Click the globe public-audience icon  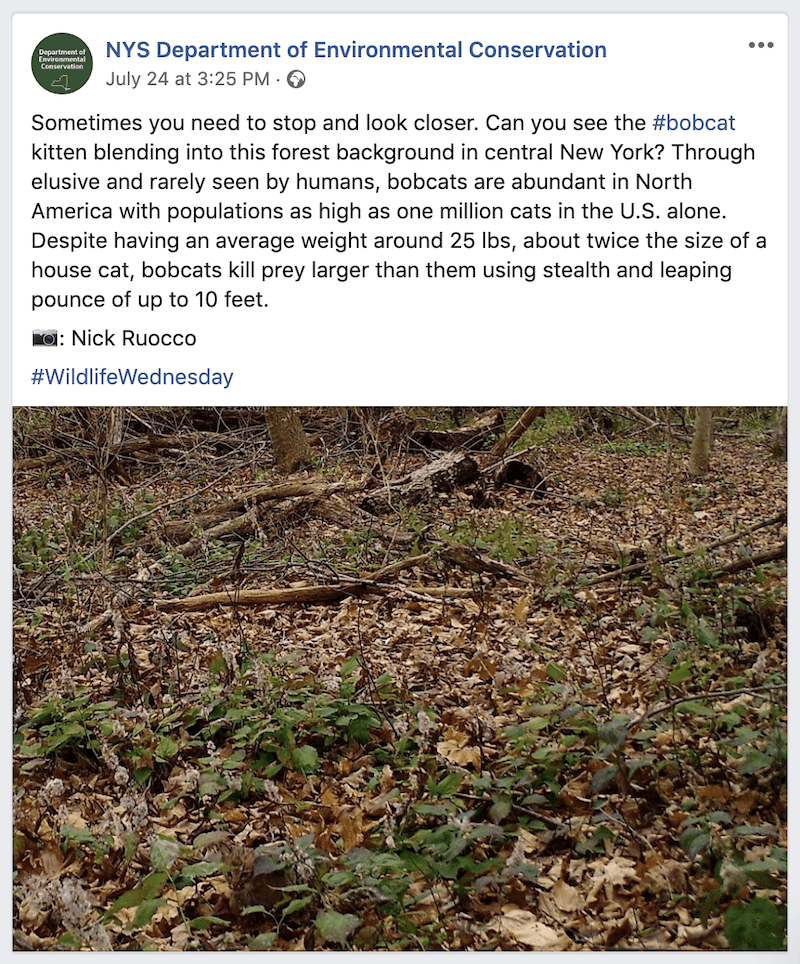click(x=296, y=79)
